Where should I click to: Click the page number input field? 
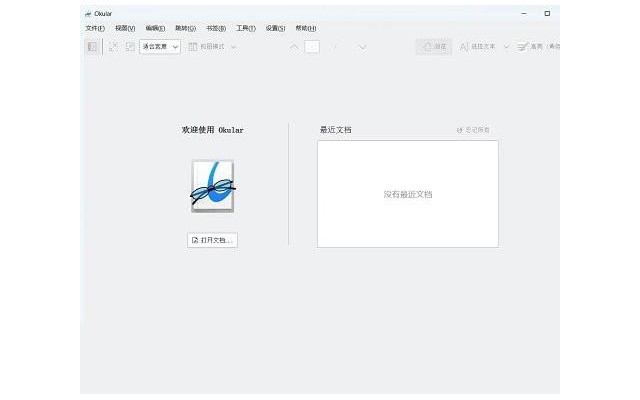click(312, 47)
